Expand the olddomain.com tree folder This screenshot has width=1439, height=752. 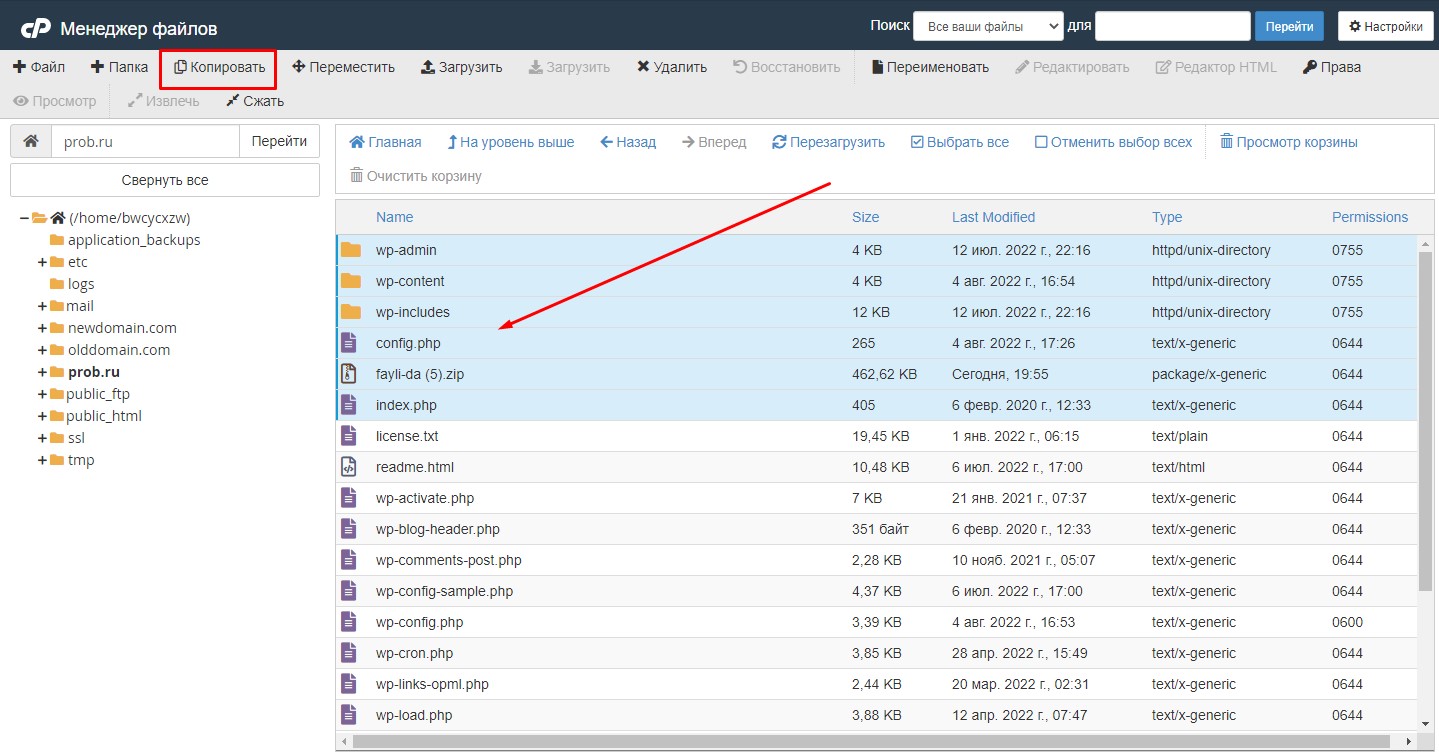(42, 350)
